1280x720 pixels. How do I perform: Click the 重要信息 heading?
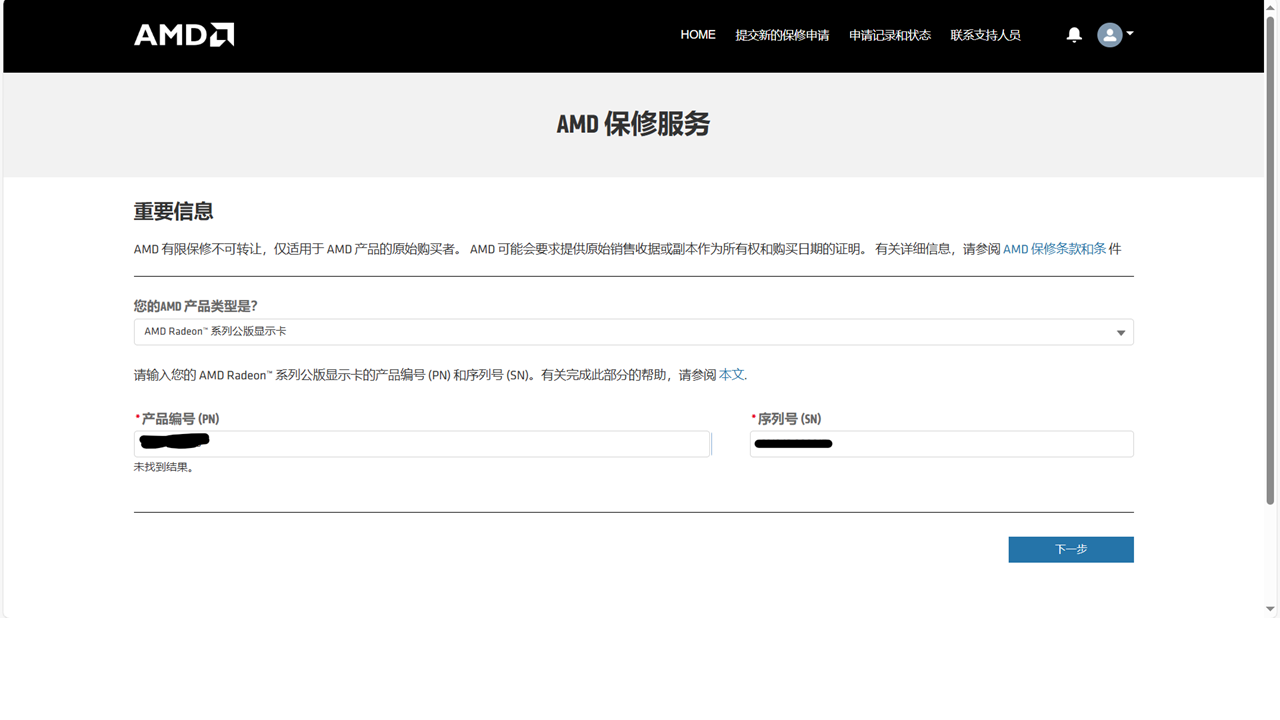click(174, 211)
